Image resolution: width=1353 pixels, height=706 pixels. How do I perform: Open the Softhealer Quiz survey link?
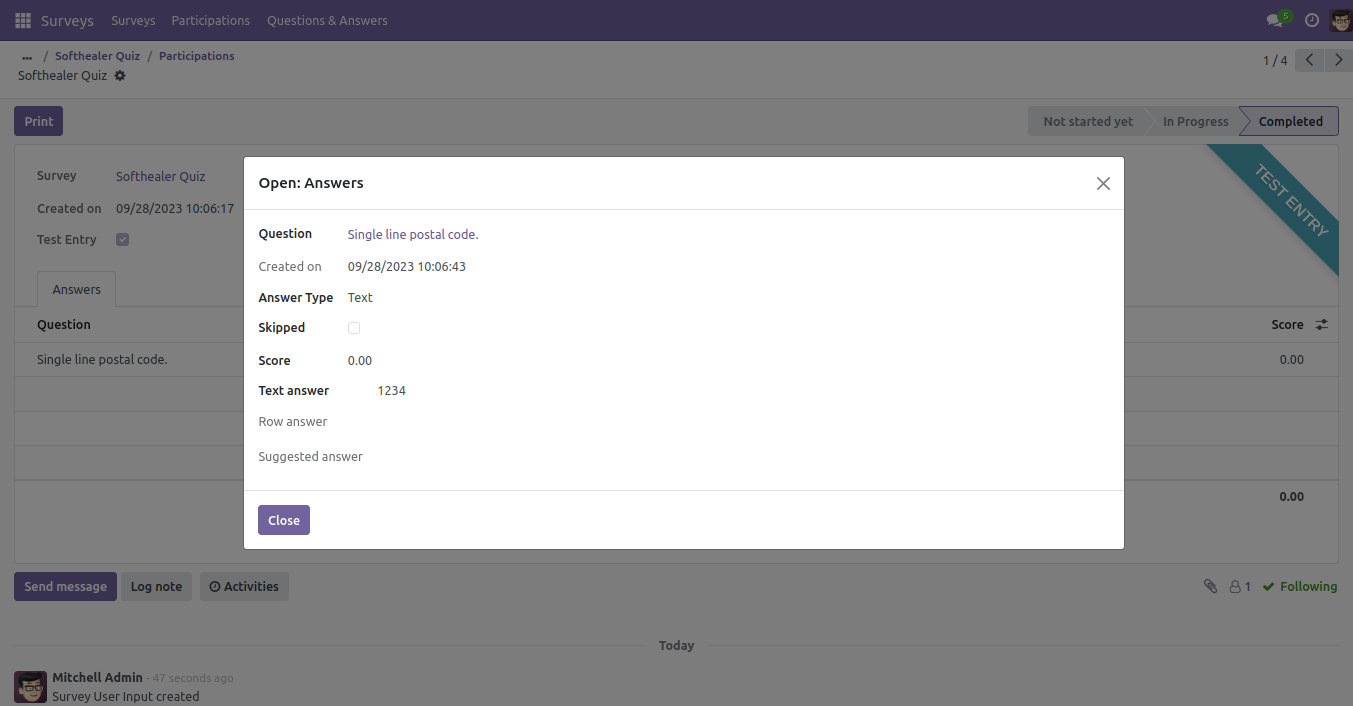(x=161, y=176)
